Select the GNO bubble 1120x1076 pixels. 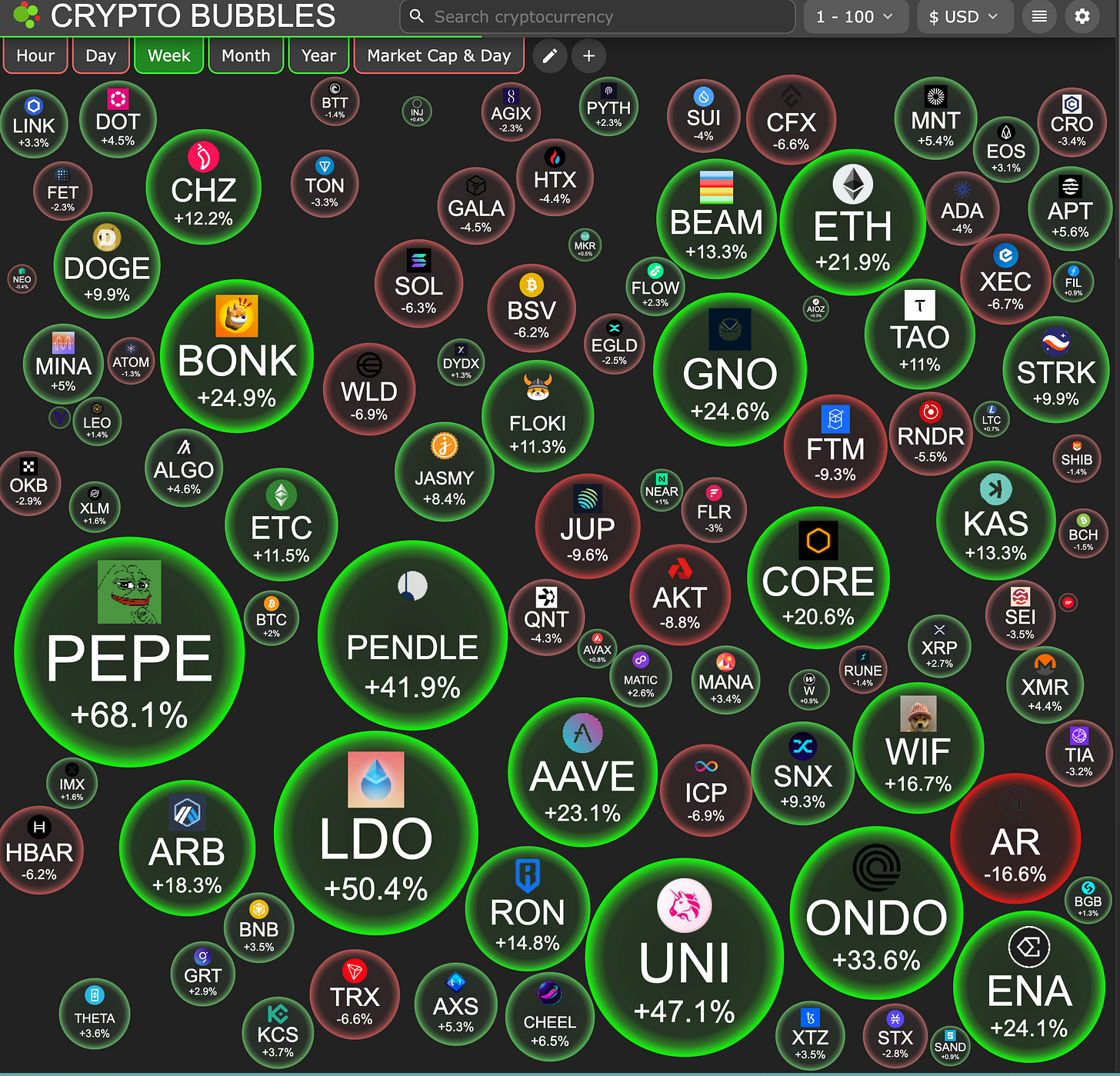[730, 370]
